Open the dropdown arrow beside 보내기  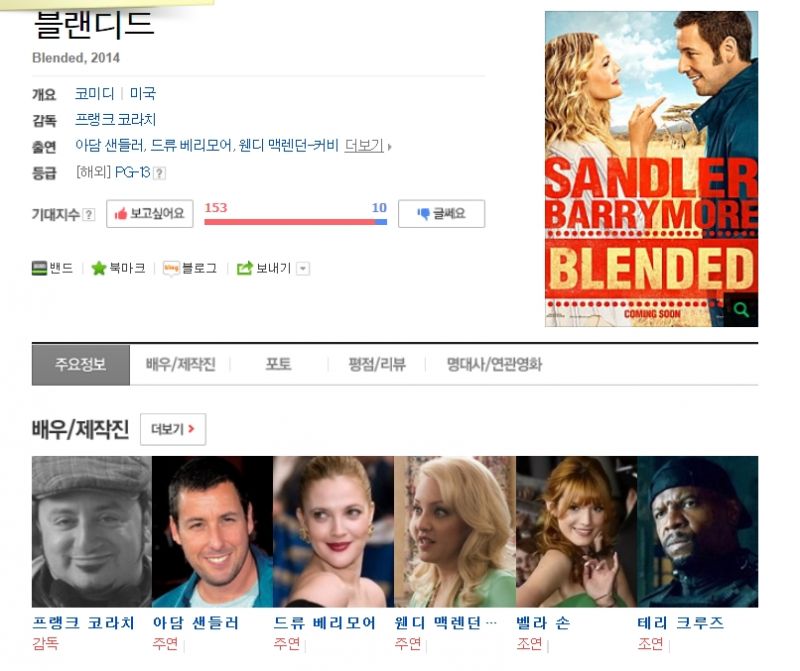[303, 268]
